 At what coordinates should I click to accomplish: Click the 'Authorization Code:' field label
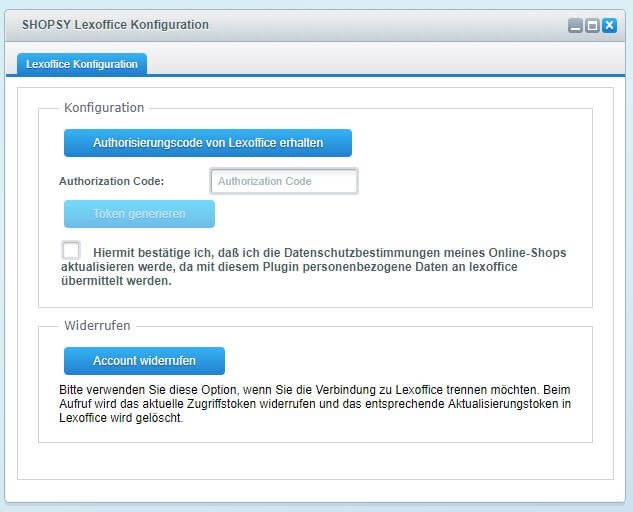[x=112, y=182]
